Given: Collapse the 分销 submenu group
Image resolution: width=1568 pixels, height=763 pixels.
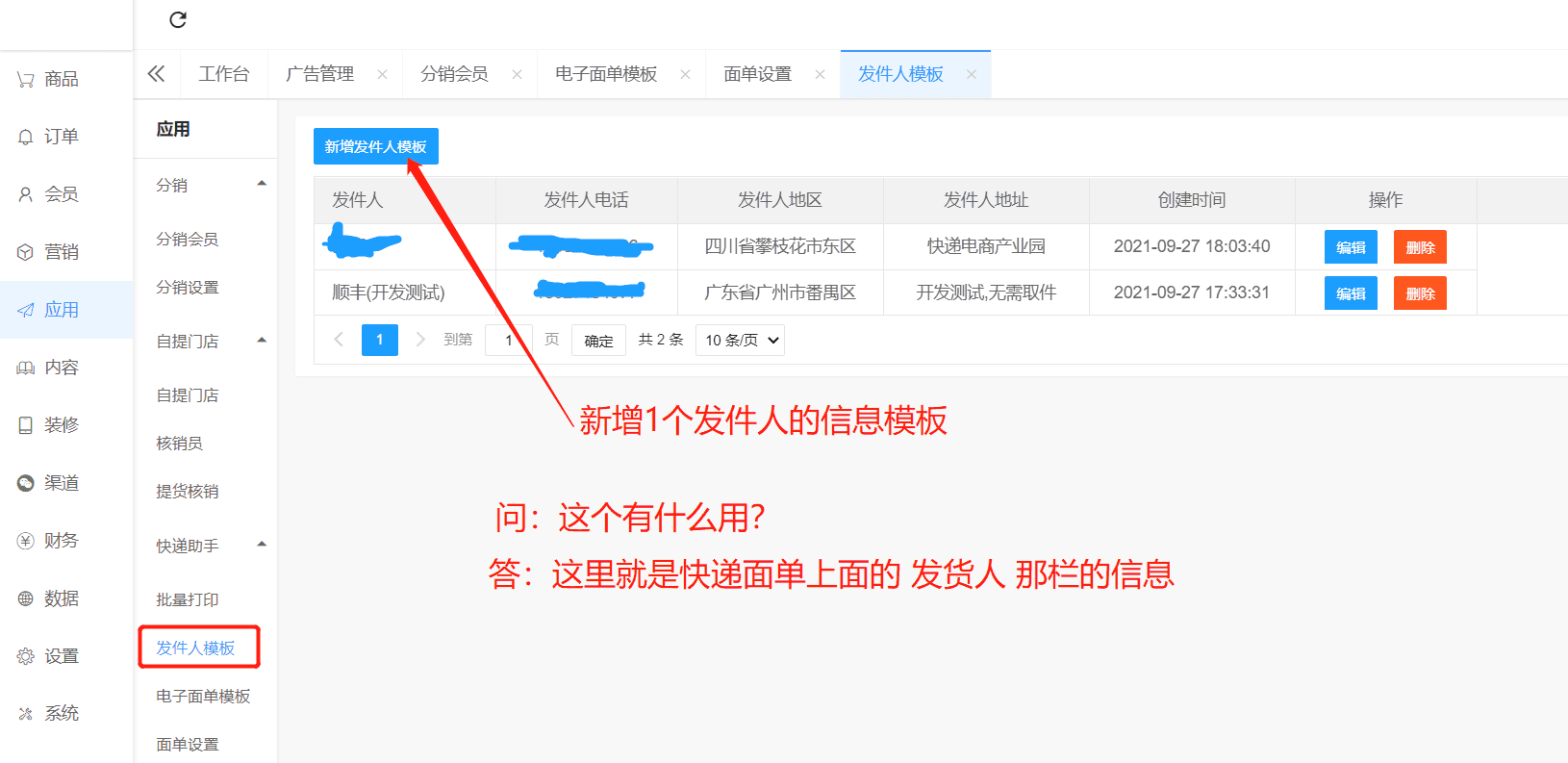Looking at the screenshot, I should (262, 184).
